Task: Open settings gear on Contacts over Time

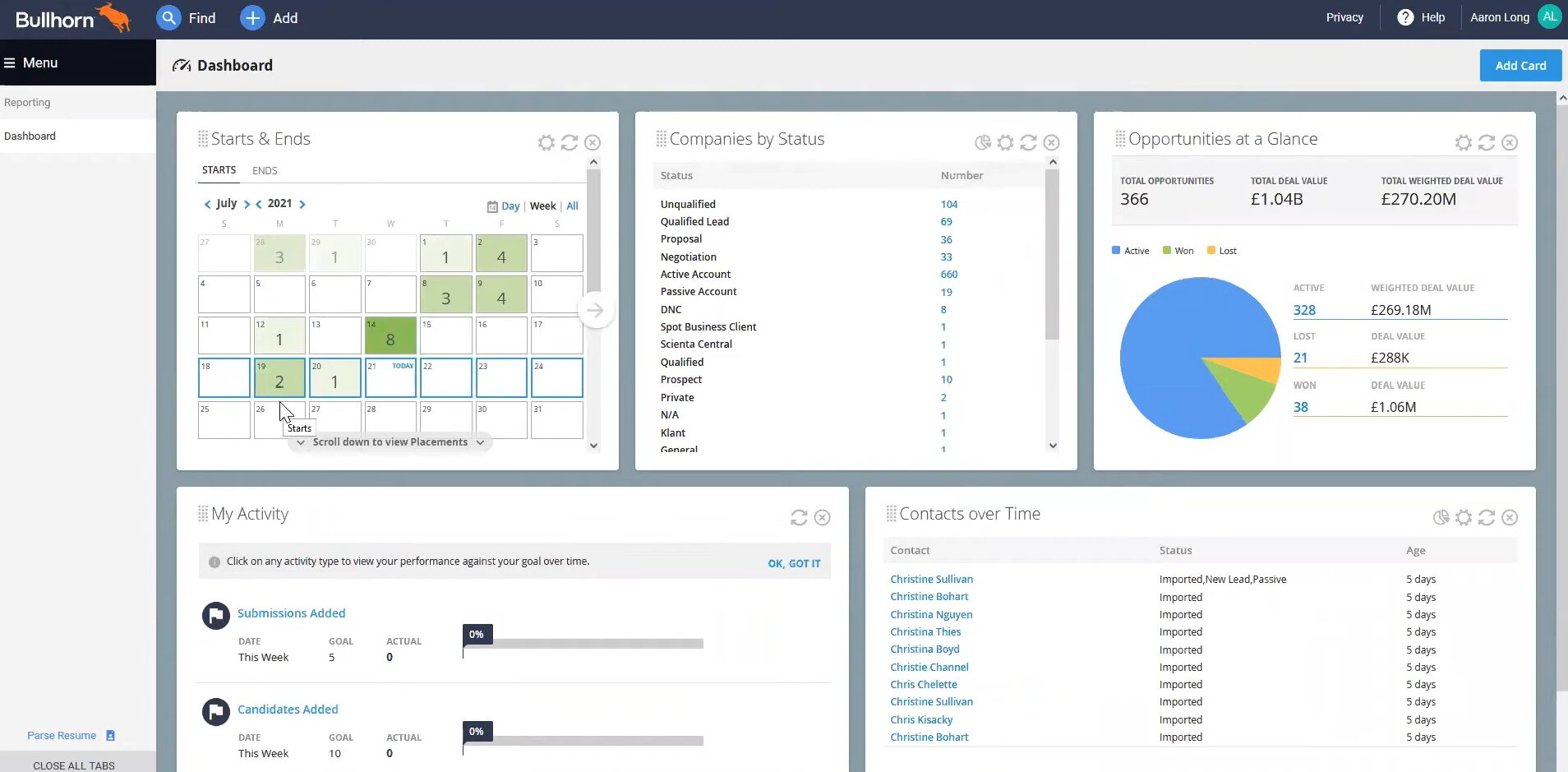Action: [x=1464, y=518]
